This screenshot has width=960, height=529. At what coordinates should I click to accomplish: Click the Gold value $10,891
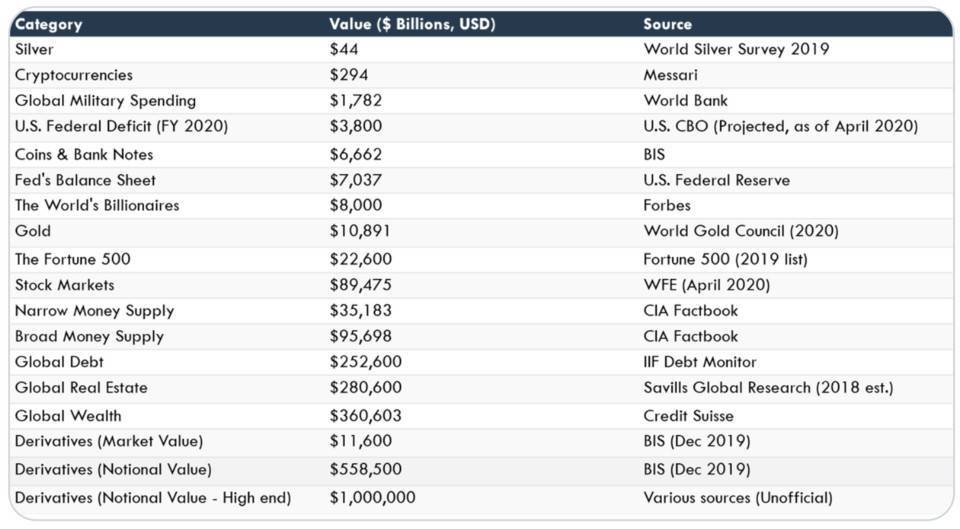click(x=359, y=231)
